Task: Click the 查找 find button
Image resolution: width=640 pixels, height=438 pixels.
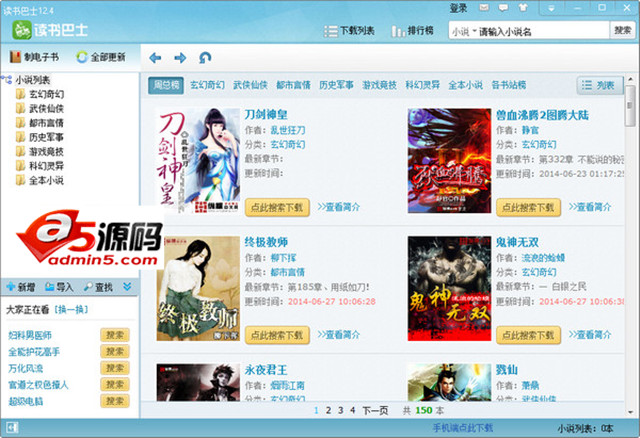Action: pyautogui.click(x=98, y=287)
